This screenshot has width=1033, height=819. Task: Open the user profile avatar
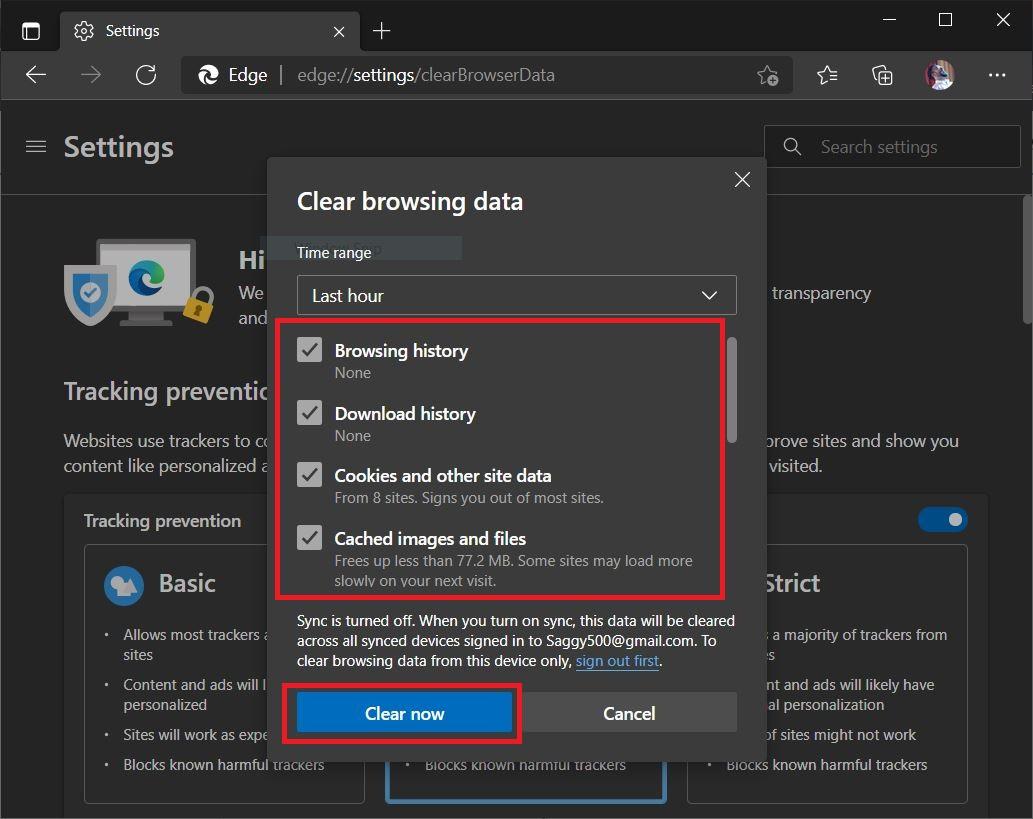pyautogui.click(x=939, y=75)
